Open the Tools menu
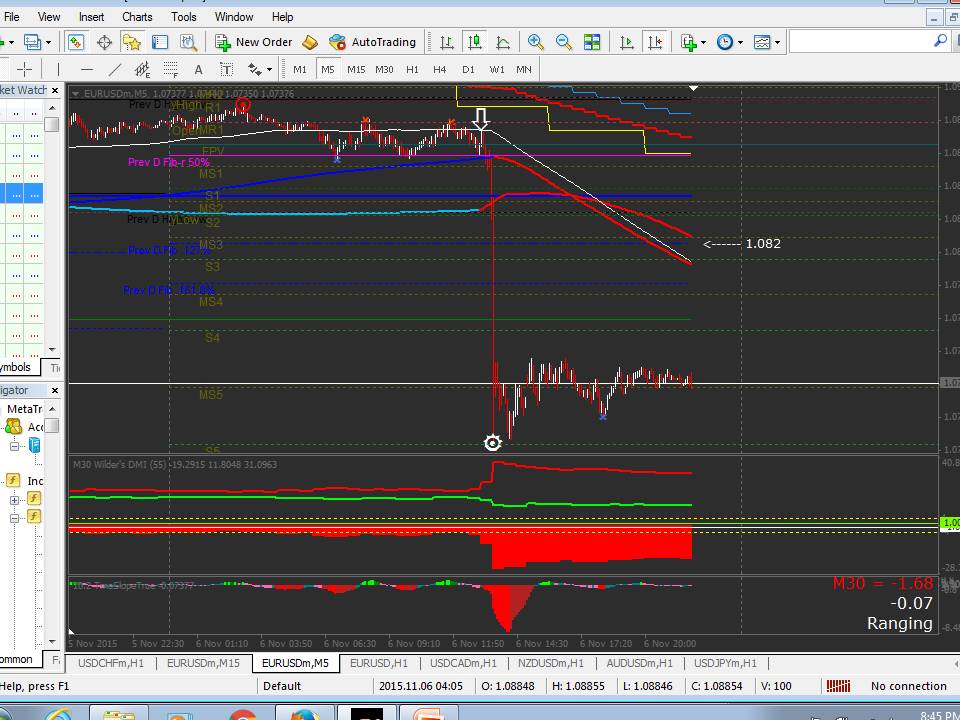Viewport: 960px width, 720px height. pos(184,17)
